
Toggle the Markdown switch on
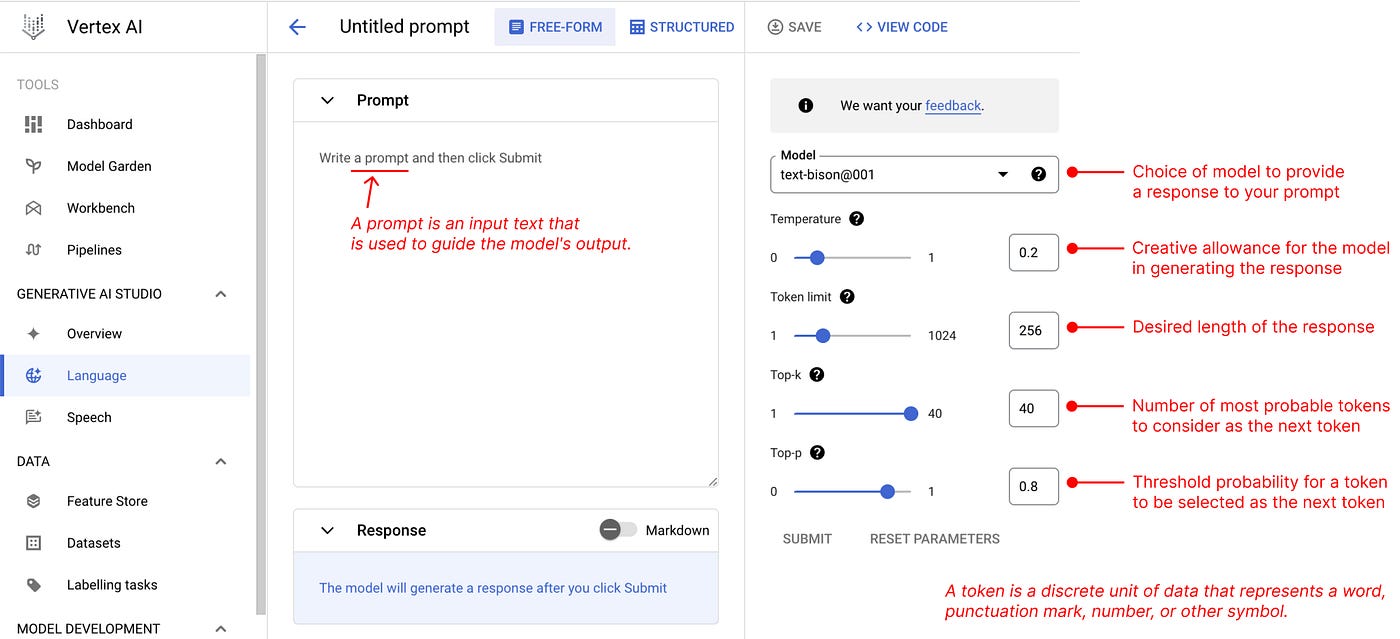(617, 530)
